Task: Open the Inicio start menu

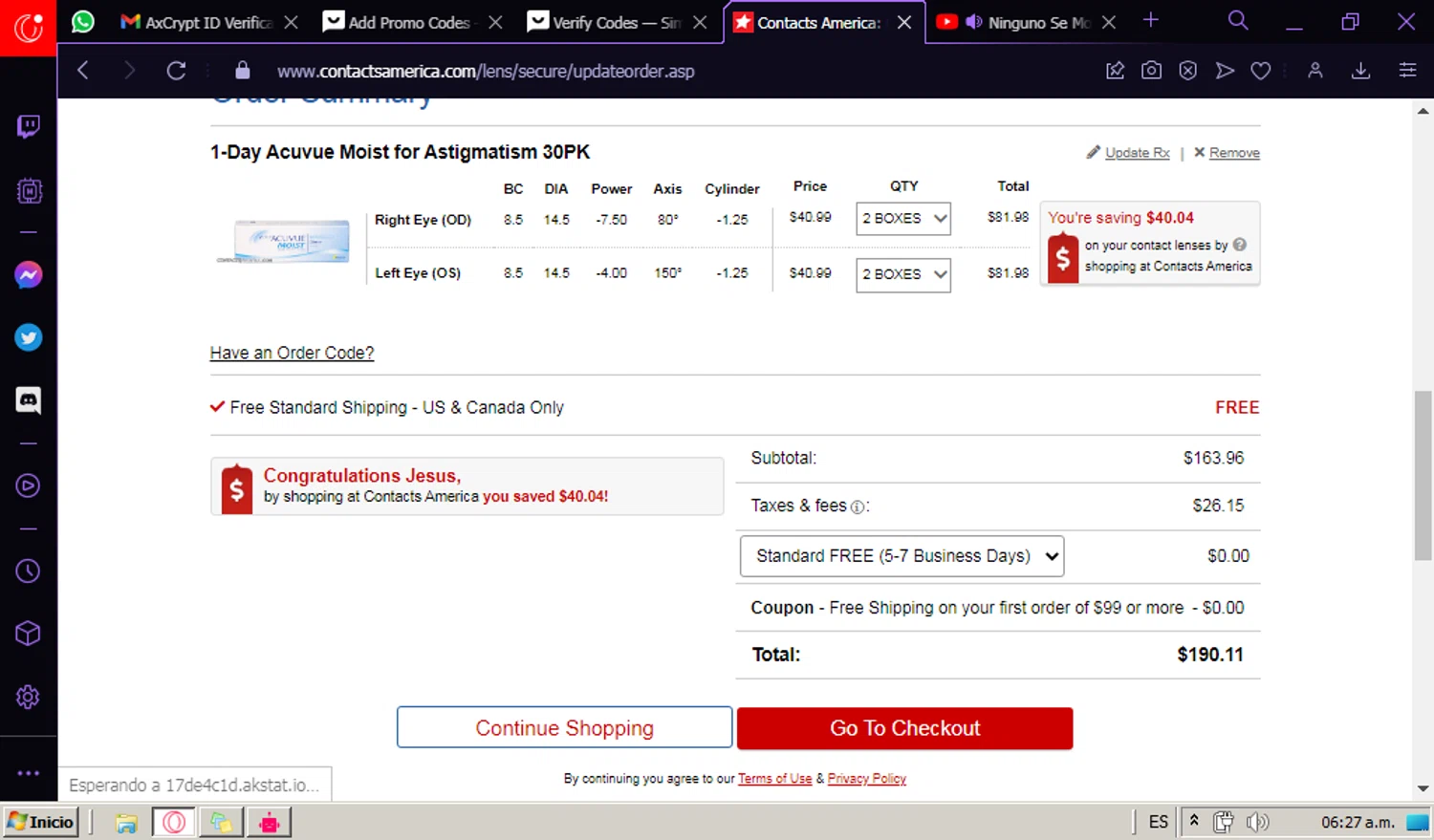Action: [x=40, y=822]
